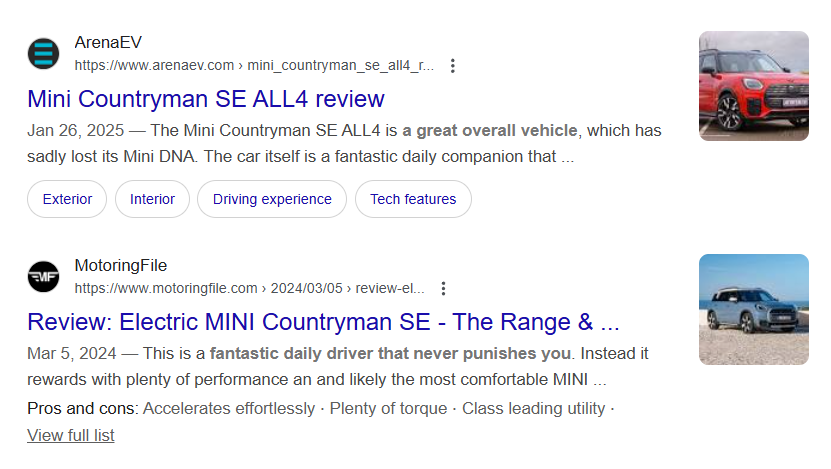Click the ArenaEV site favicon
Image resolution: width=831 pixels, height=469 pixels.
[43, 54]
